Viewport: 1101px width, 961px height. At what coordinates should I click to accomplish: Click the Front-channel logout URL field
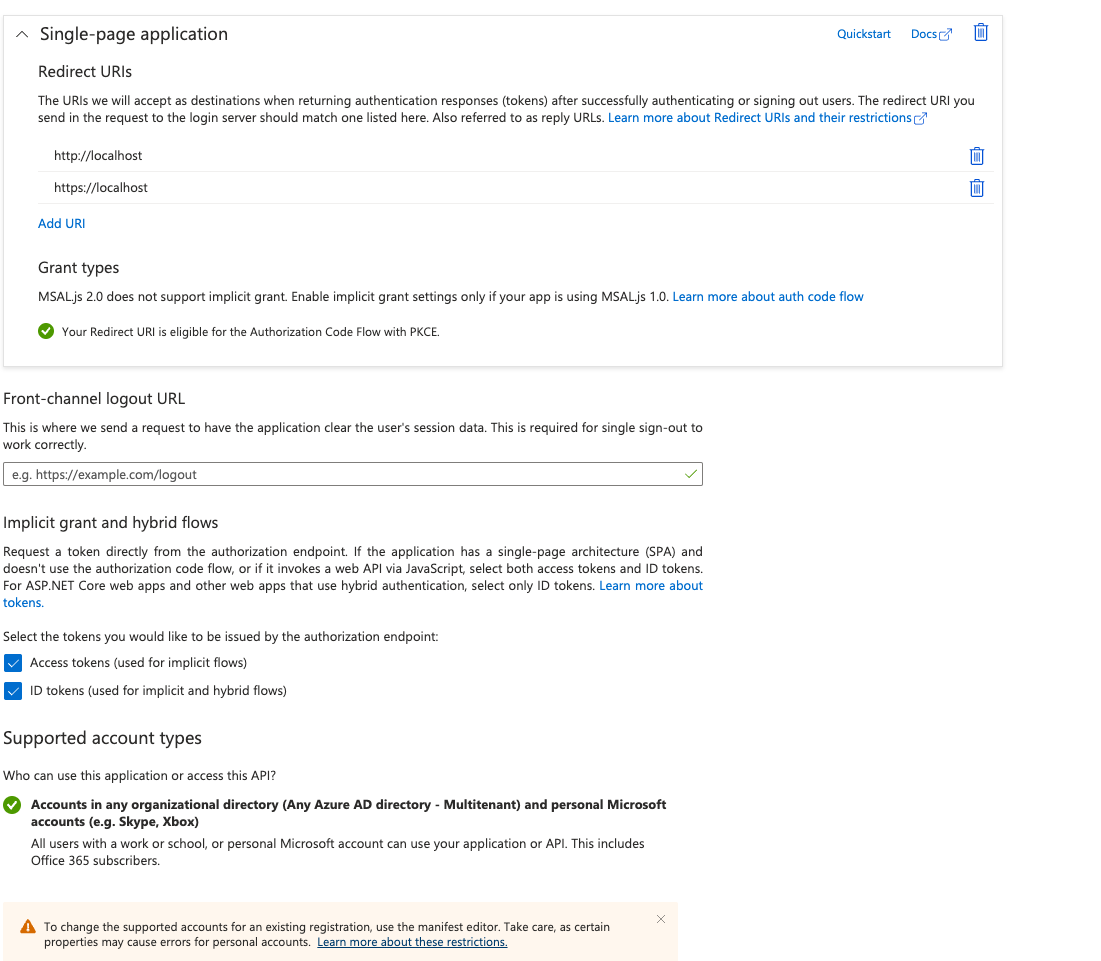pyautogui.click(x=350, y=474)
